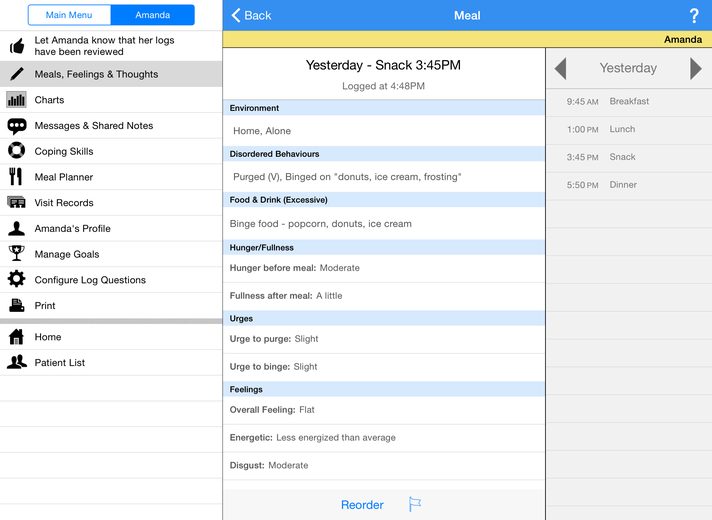
Task: Click the 'Energetic: Less energized' row
Action: coord(384,438)
